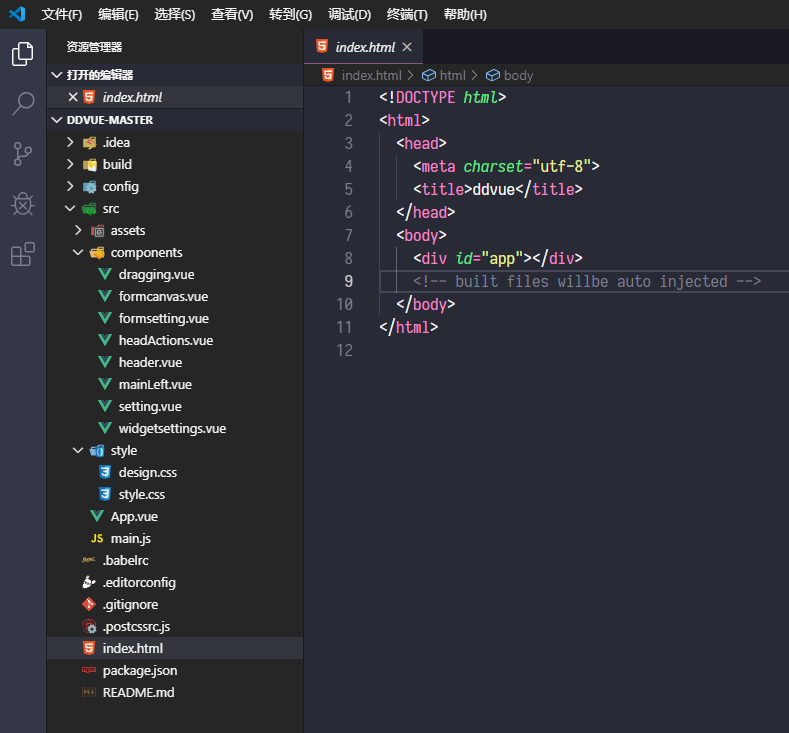This screenshot has width=789, height=733.
Task: Open formsetting.vue file
Action: [164, 319]
